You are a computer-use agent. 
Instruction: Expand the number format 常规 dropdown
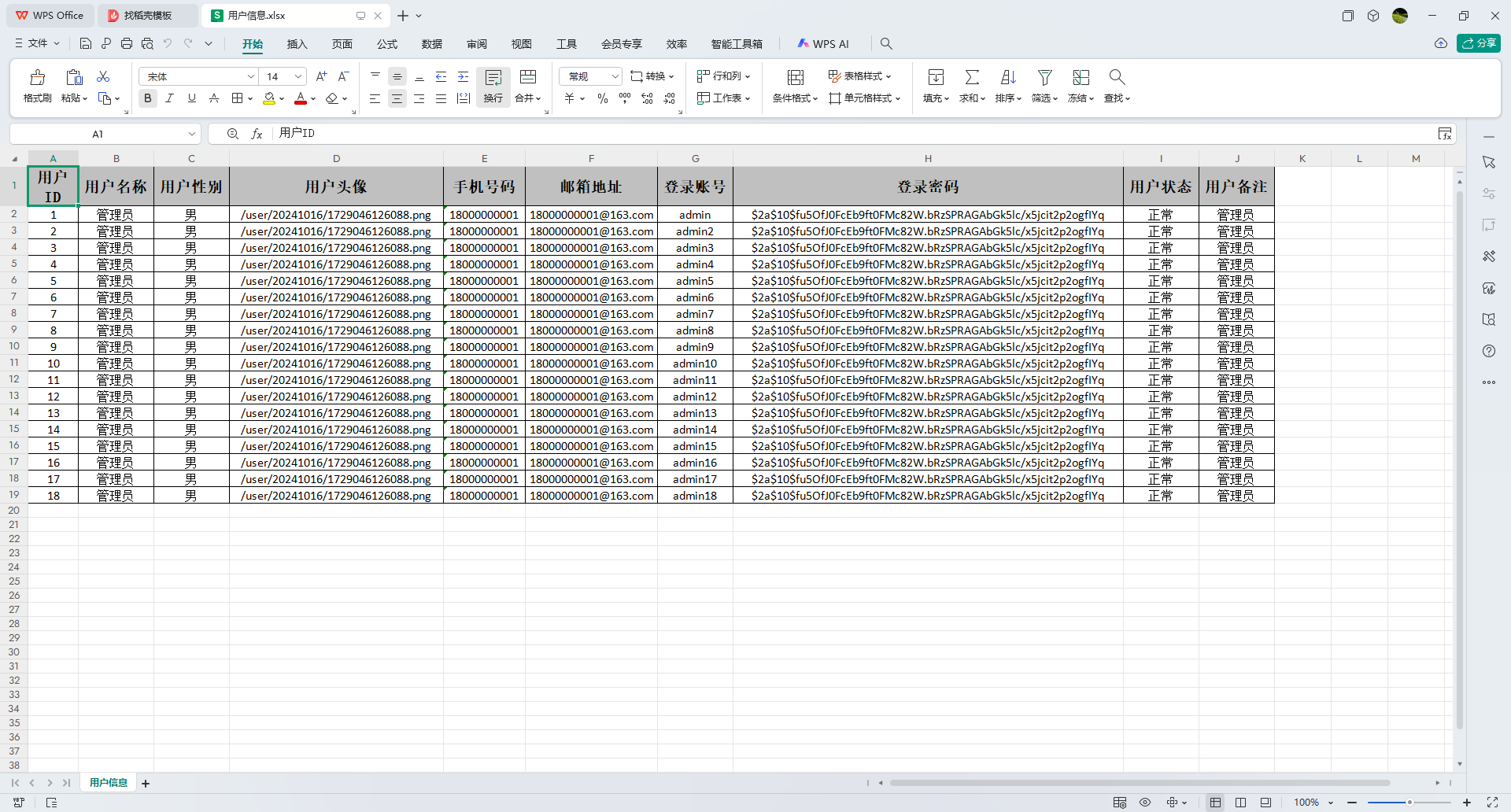(x=615, y=76)
